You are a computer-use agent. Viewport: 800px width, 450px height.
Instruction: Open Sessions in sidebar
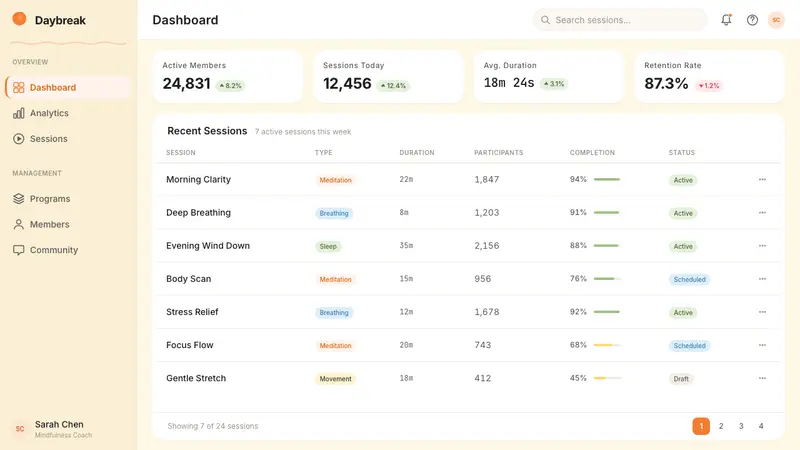tap(68, 138)
